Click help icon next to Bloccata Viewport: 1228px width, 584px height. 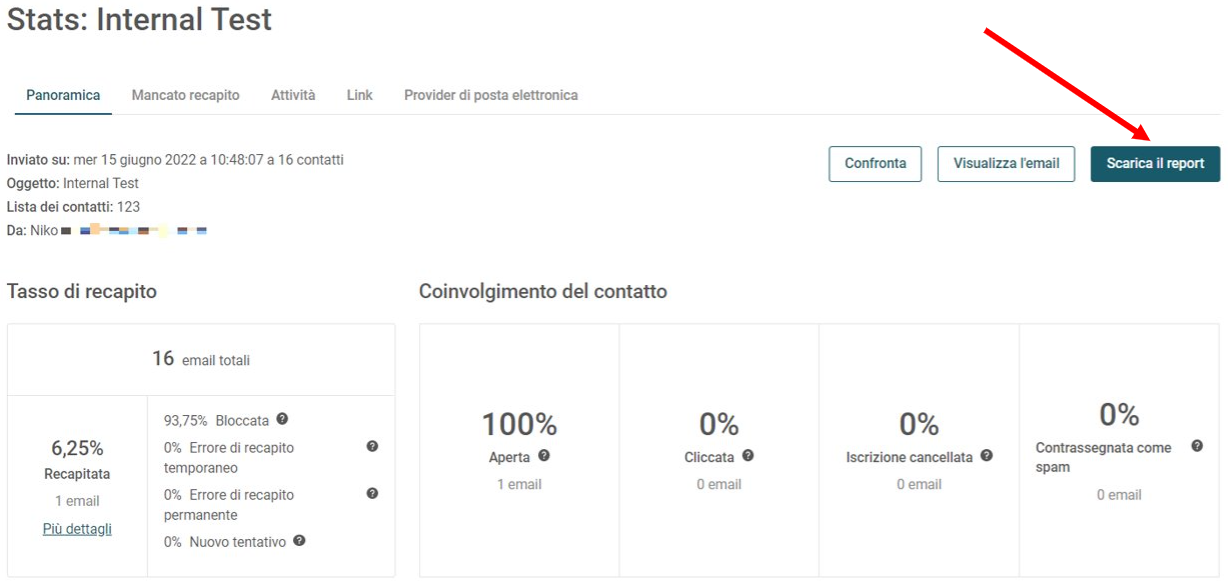tap(282, 419)
